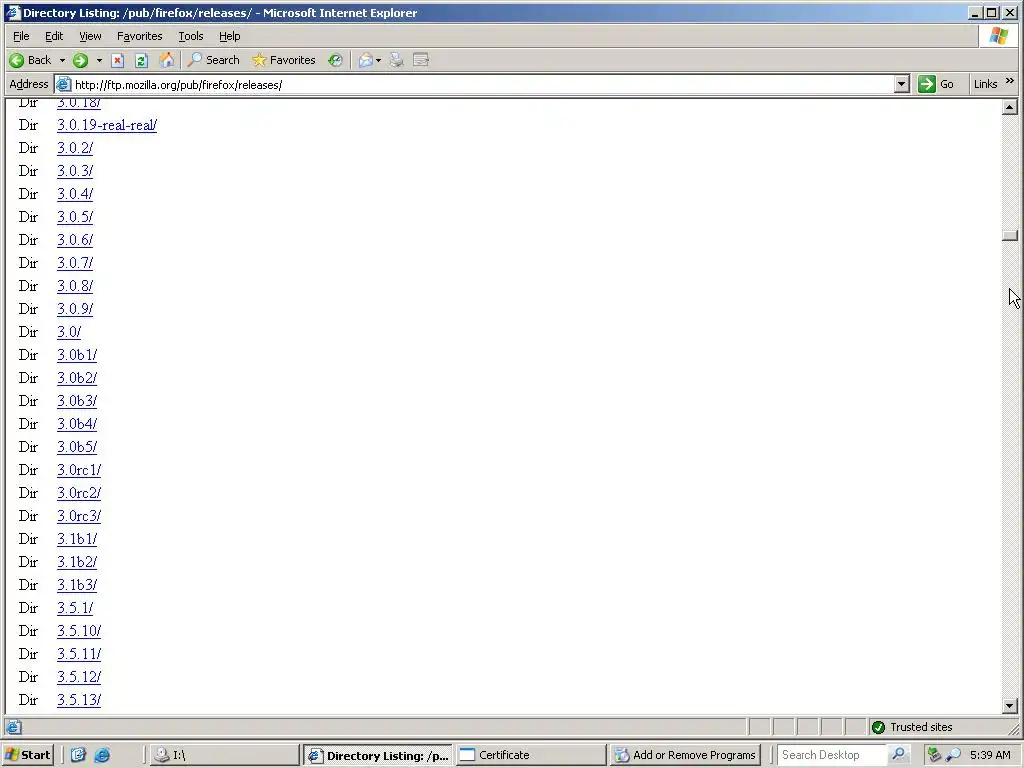The width and height of the screenshot is (1024, 768).
Task: Open the 3.5.1/ directory link
Action: click(x=75, y=608)
